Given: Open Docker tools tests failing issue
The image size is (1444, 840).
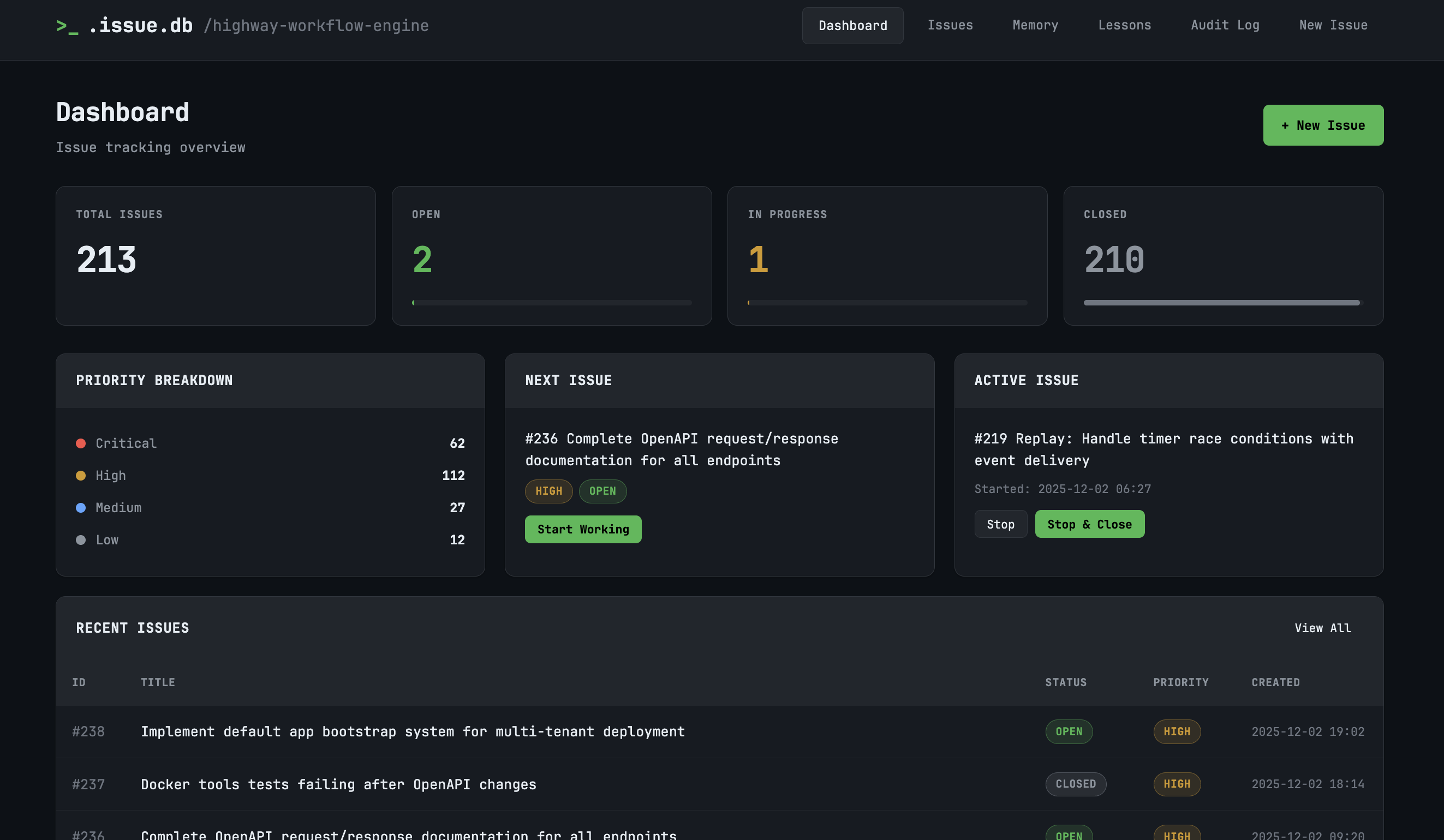Looking at the screenshot, I should [338, 784].
